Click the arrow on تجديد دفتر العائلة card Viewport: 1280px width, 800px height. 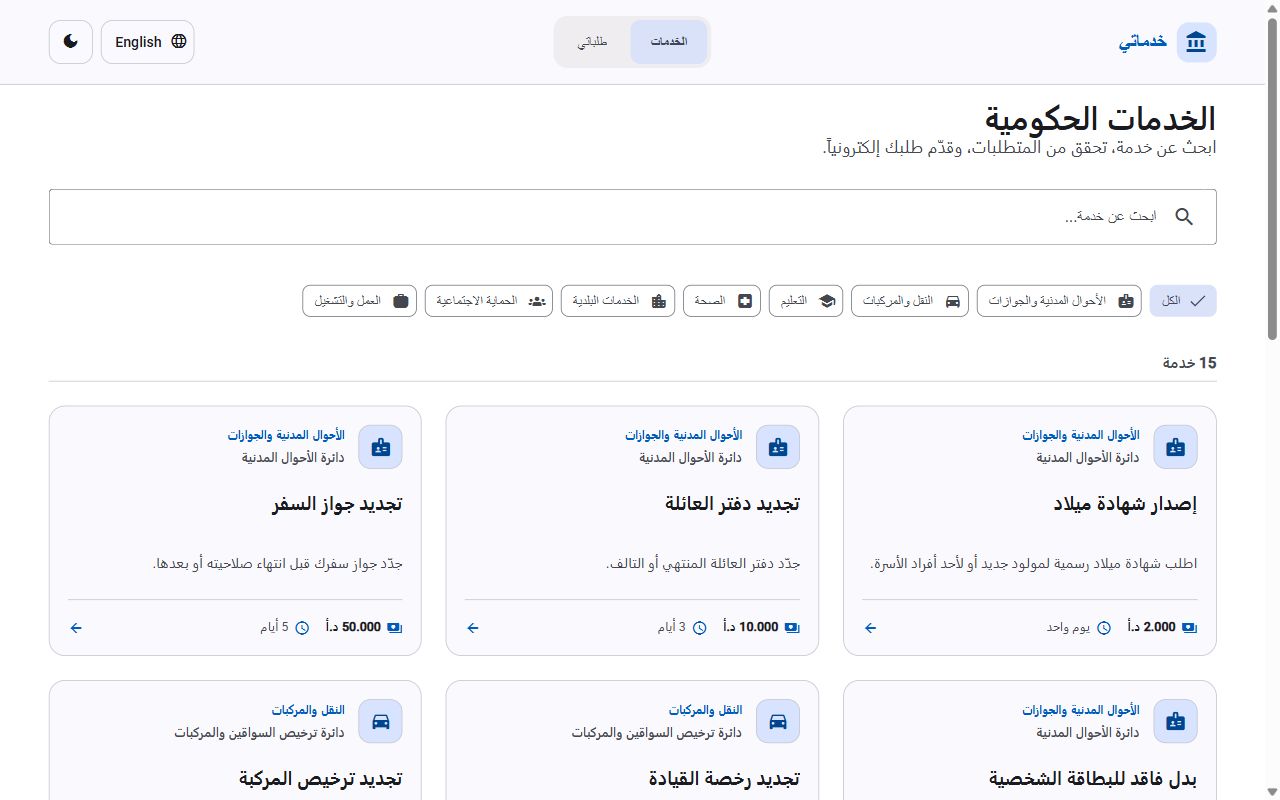click(x=473, y=628)
